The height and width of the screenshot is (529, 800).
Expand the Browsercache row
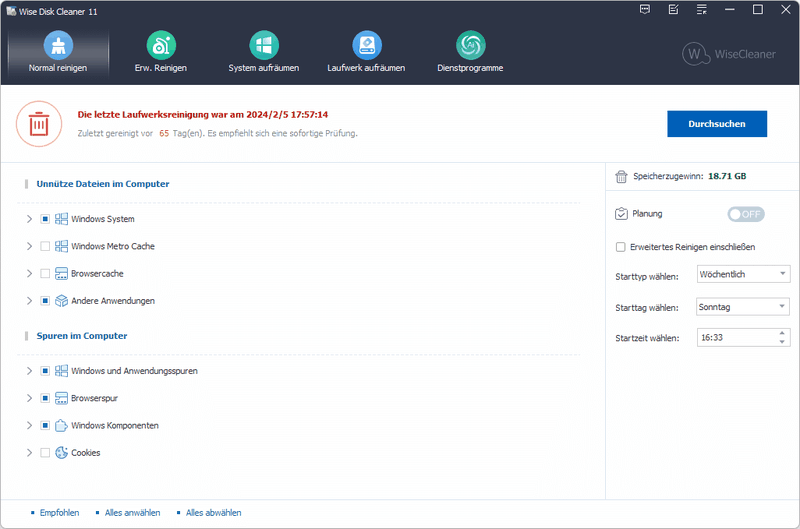[x=29, y=273]
